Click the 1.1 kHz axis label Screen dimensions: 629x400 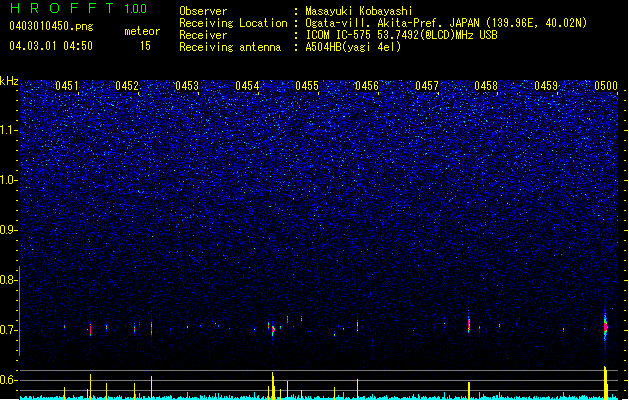pos(9,130)
